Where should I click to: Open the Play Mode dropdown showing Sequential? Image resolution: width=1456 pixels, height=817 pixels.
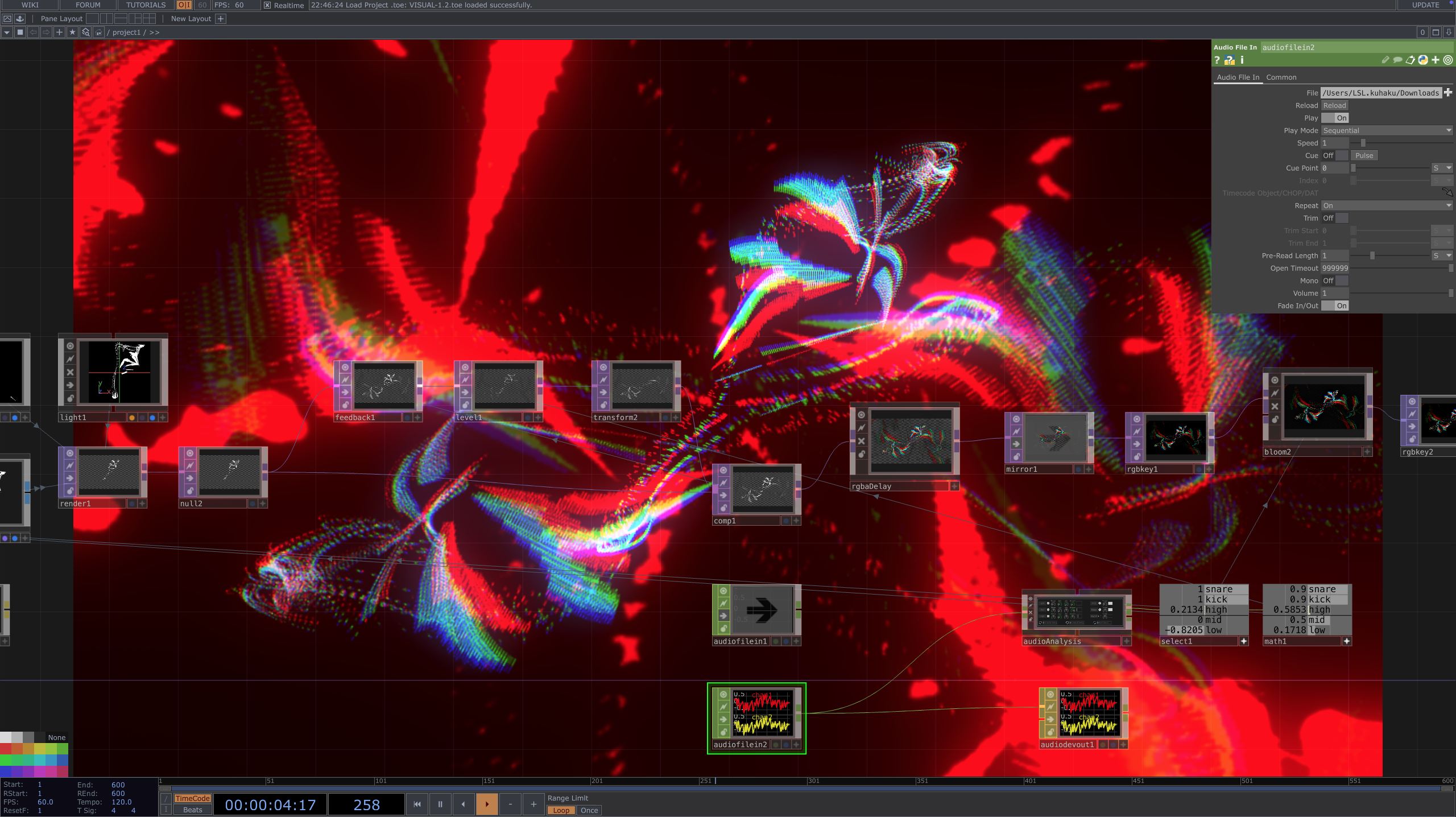[x=1388, y=130]
